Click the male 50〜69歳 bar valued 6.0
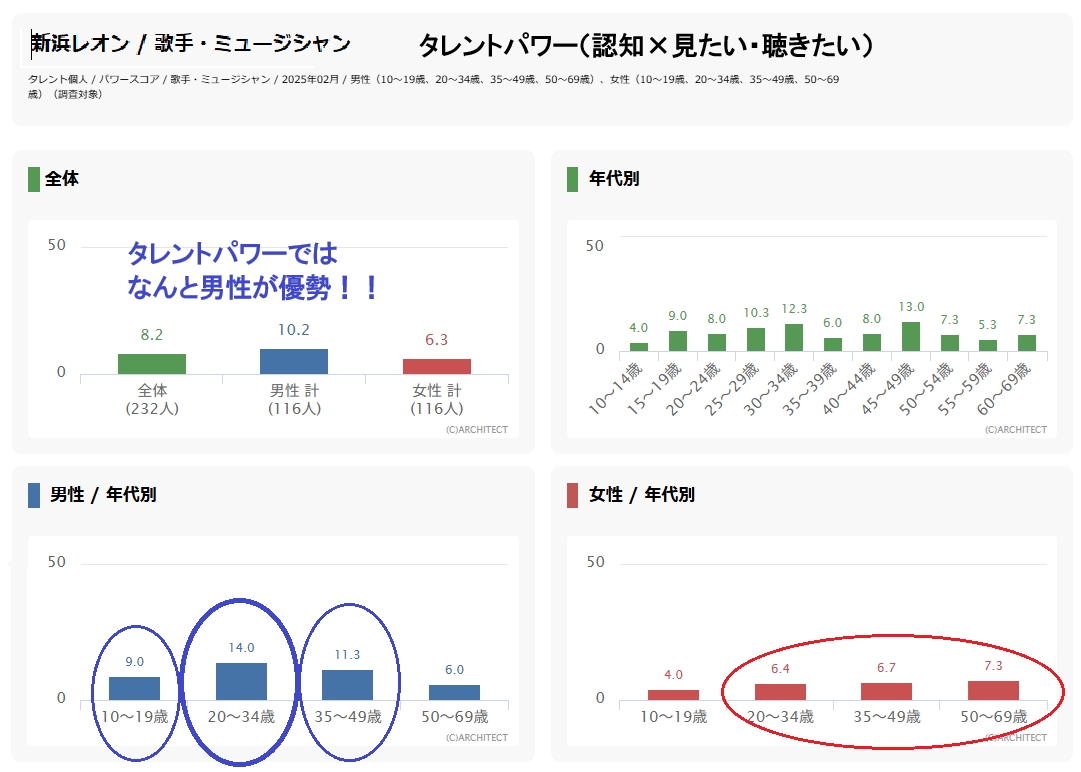Viewport: 1081px width, 772px height. [454, 692]
